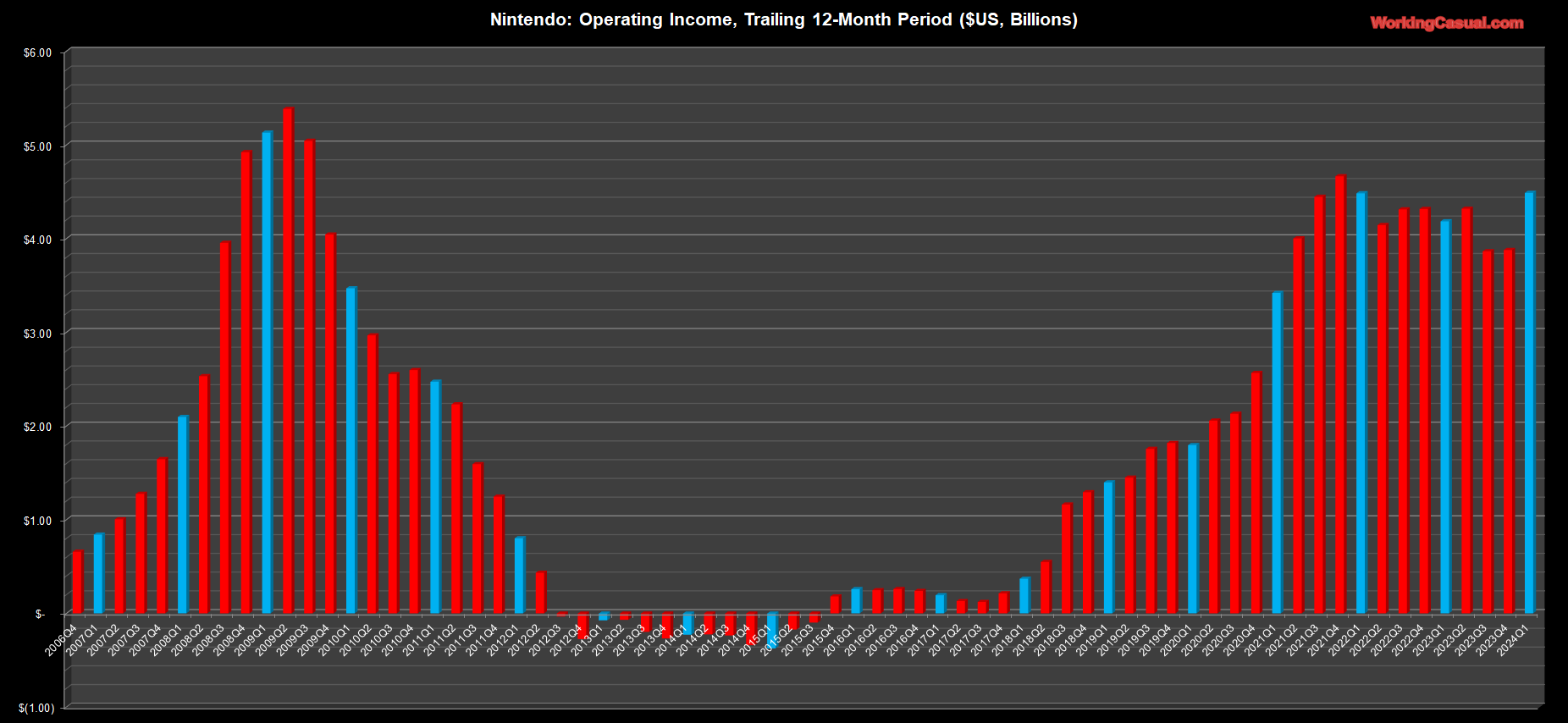Click the $2.00 y-axis label
The height and width of the screenshot is (723, 1568).
(37, 427)
